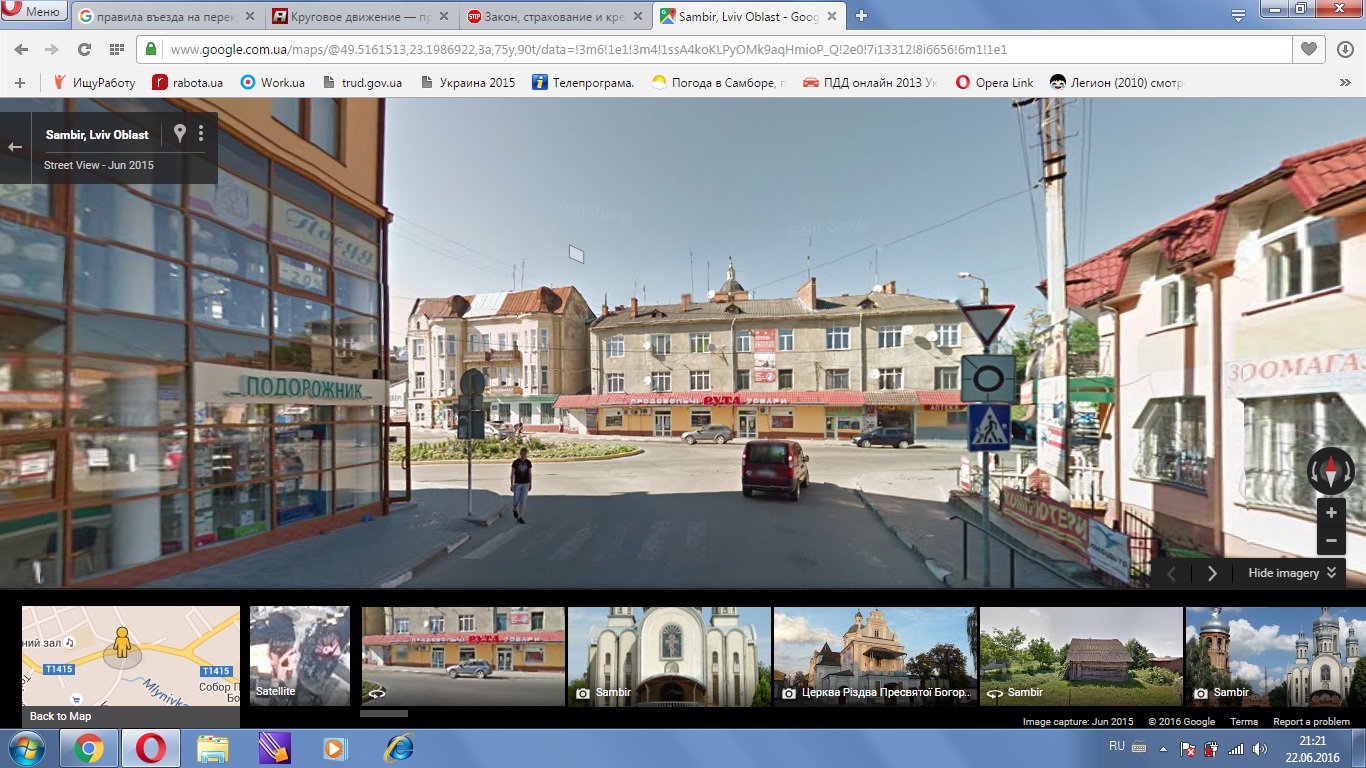Show hidden system tray icons

click(x=1163, y=748)
